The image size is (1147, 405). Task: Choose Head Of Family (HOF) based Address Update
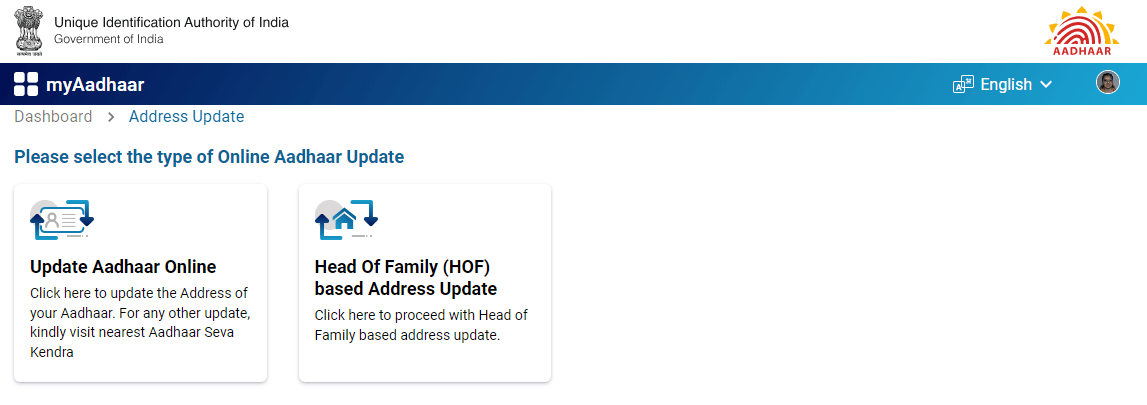coord(405,278)
